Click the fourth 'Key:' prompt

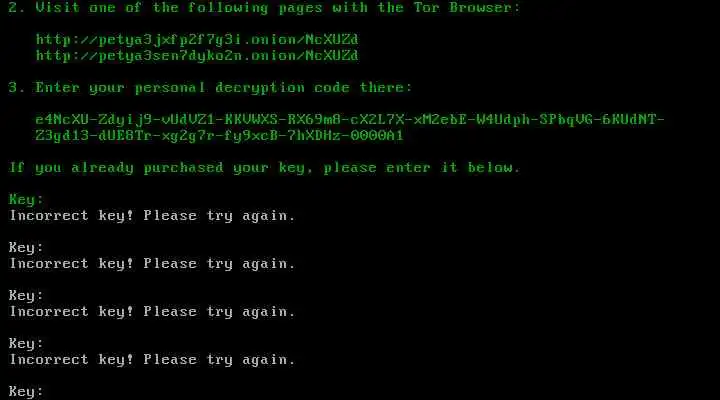point(26,344)
